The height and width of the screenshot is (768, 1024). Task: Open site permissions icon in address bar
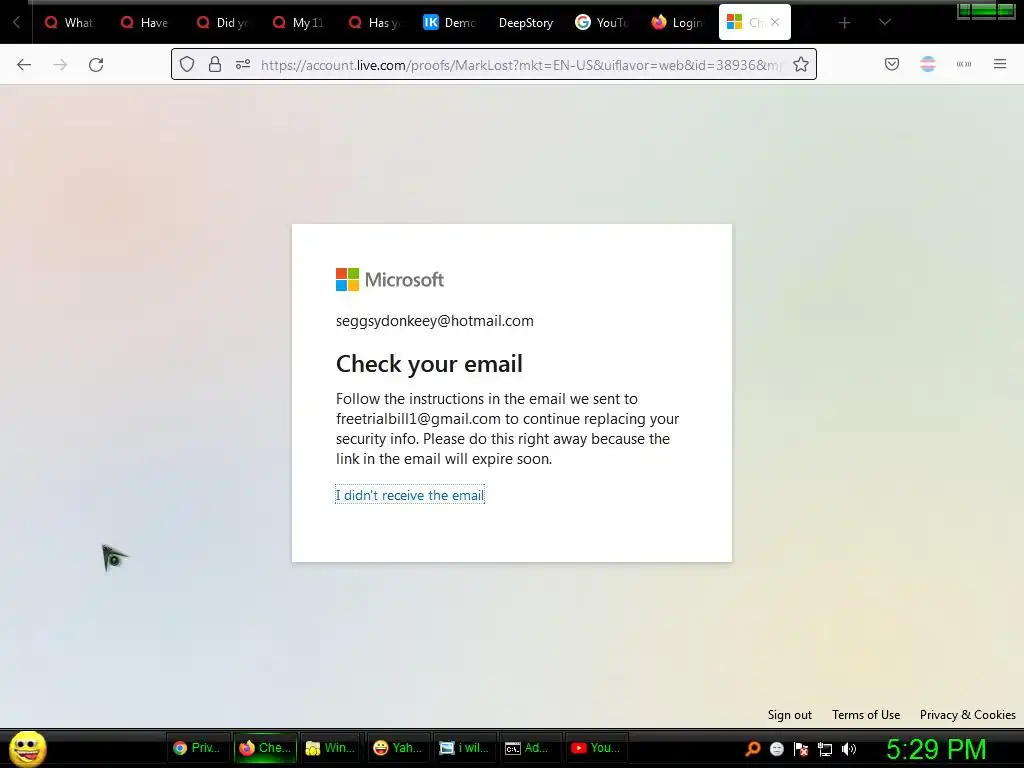[243, 64]
